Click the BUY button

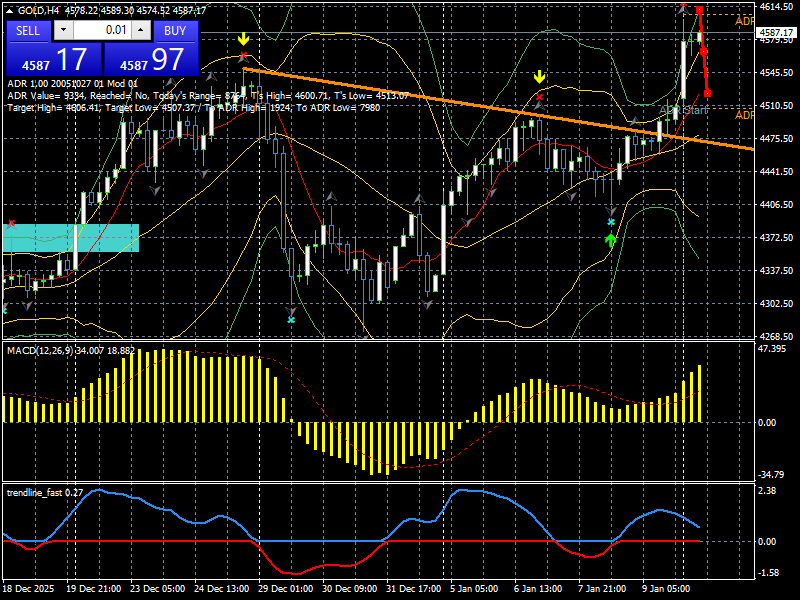click(175, 31)
